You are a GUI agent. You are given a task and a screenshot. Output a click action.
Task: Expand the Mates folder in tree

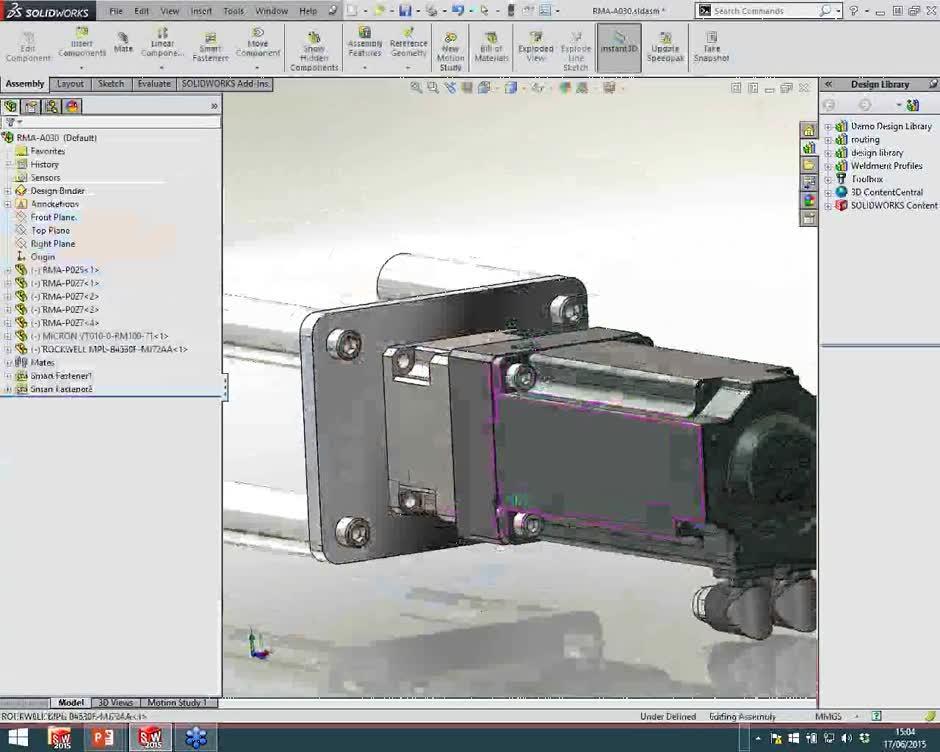pyautogui.click(x=8, y=363)
